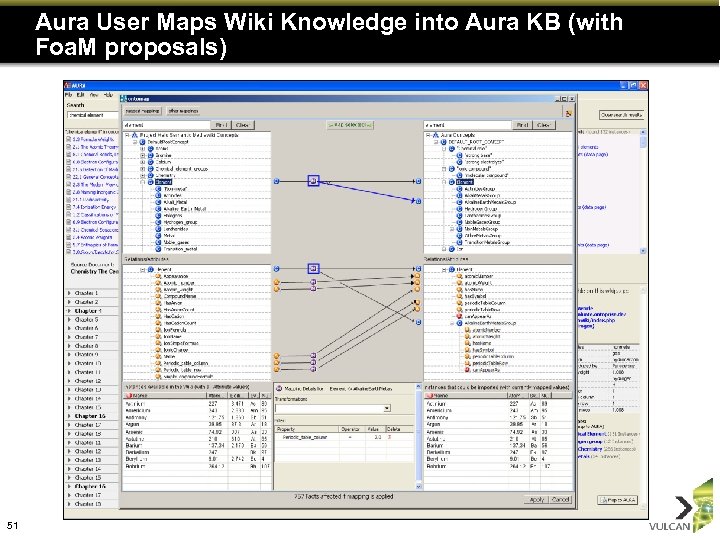
Task: Click the Project Halo root icon in left tree
Action: click(135, 135)
